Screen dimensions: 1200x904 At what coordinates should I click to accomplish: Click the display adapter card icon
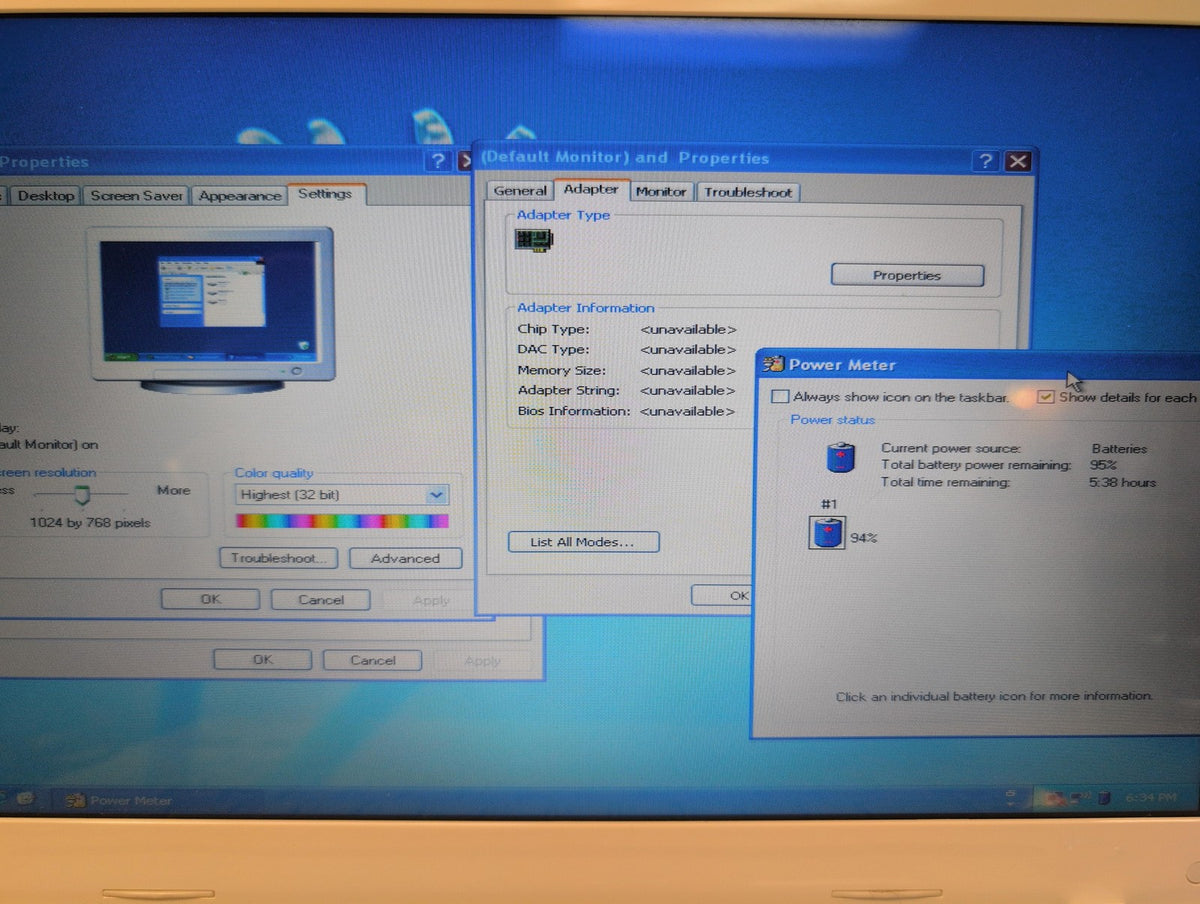point(534,239)
